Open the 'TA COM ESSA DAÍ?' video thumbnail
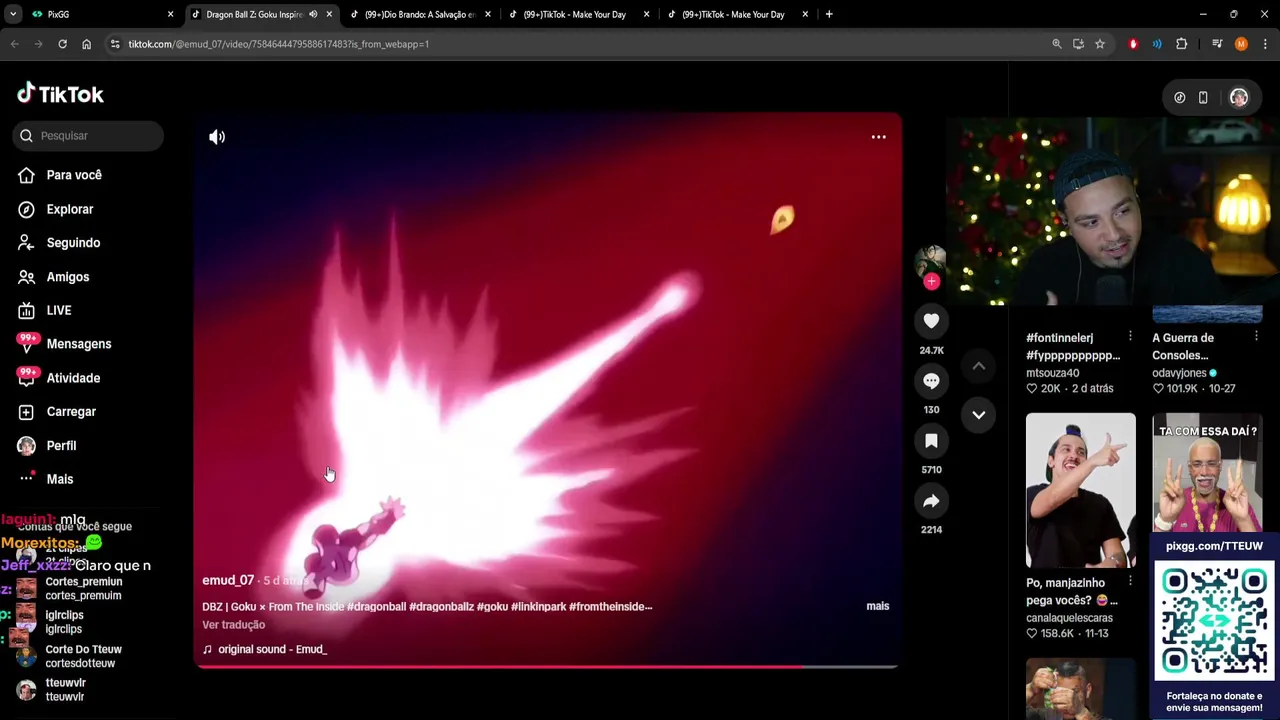The width and height of the screenshot is (1280, 720). 1207,473
